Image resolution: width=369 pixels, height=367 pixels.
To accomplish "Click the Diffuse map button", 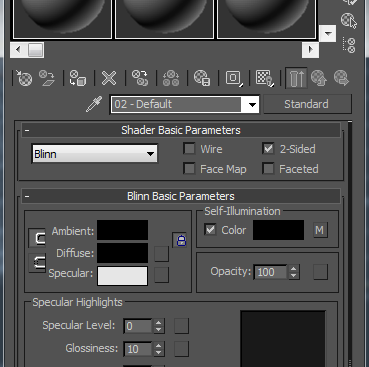I will [162, 254].
